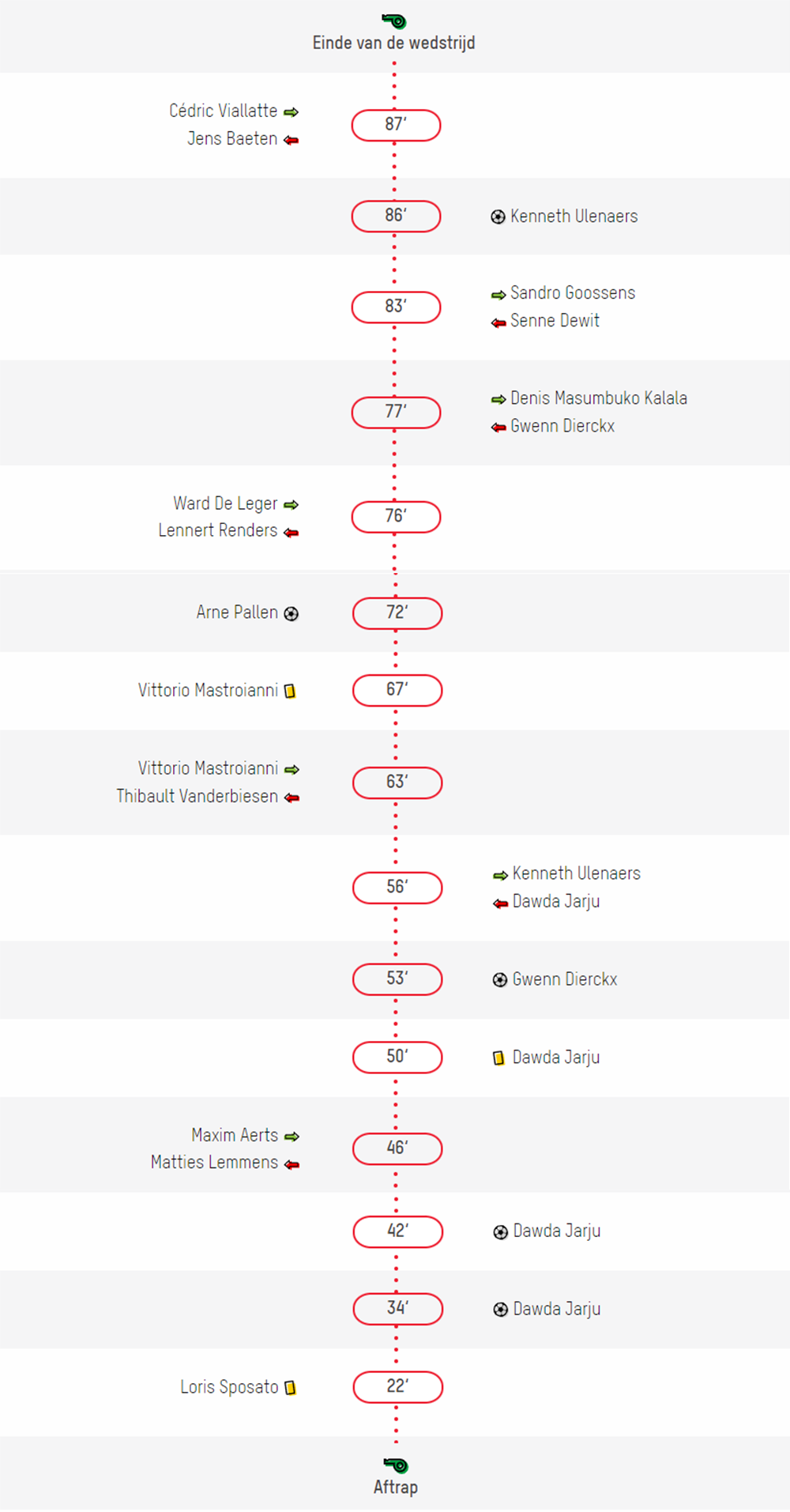790x1512 pixels.
Task: Click the red substitution arrow beside Senne Dewit
Action: pos(498,322)
